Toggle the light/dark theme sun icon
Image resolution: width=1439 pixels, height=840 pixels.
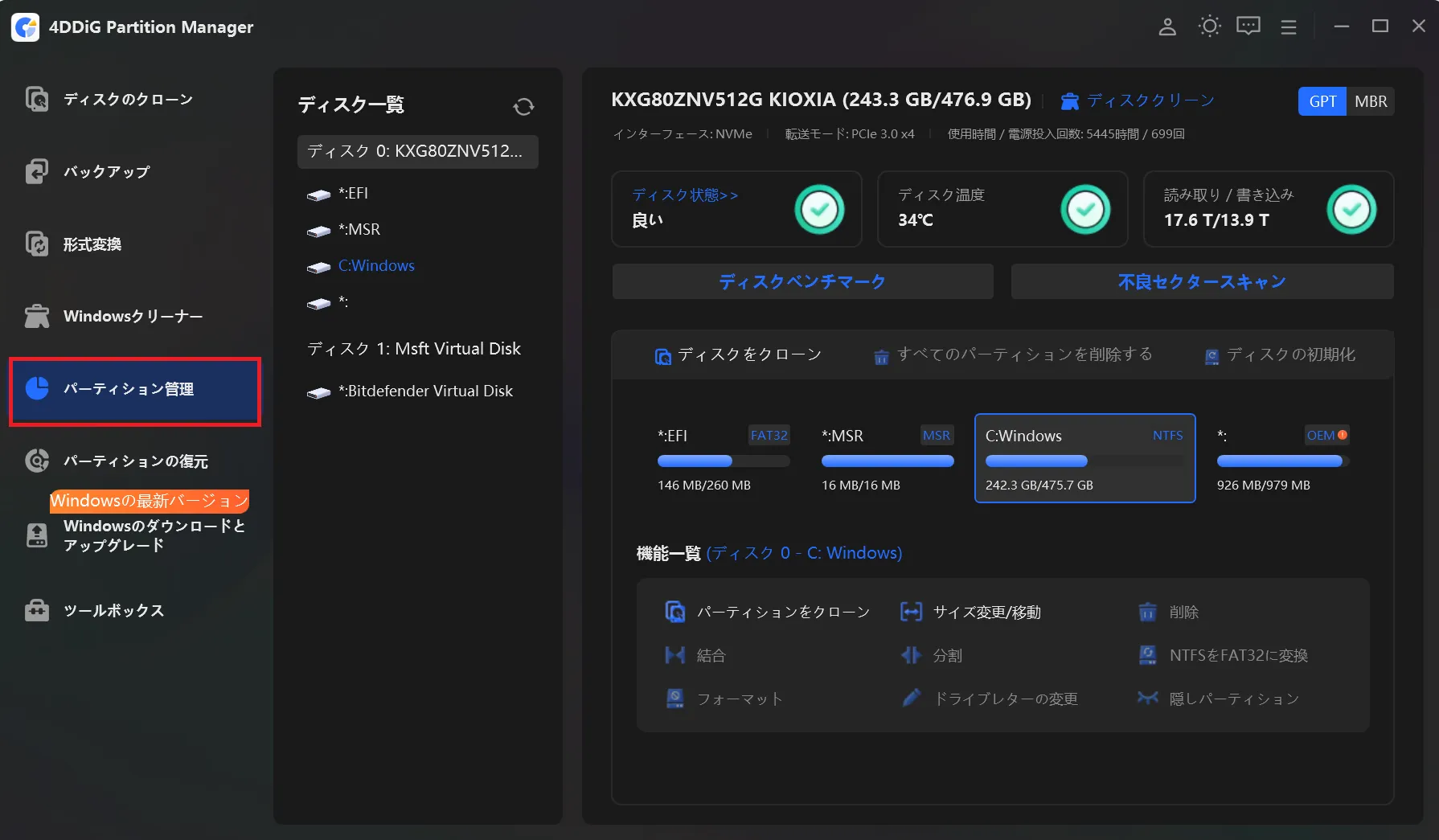point(1209,27)
